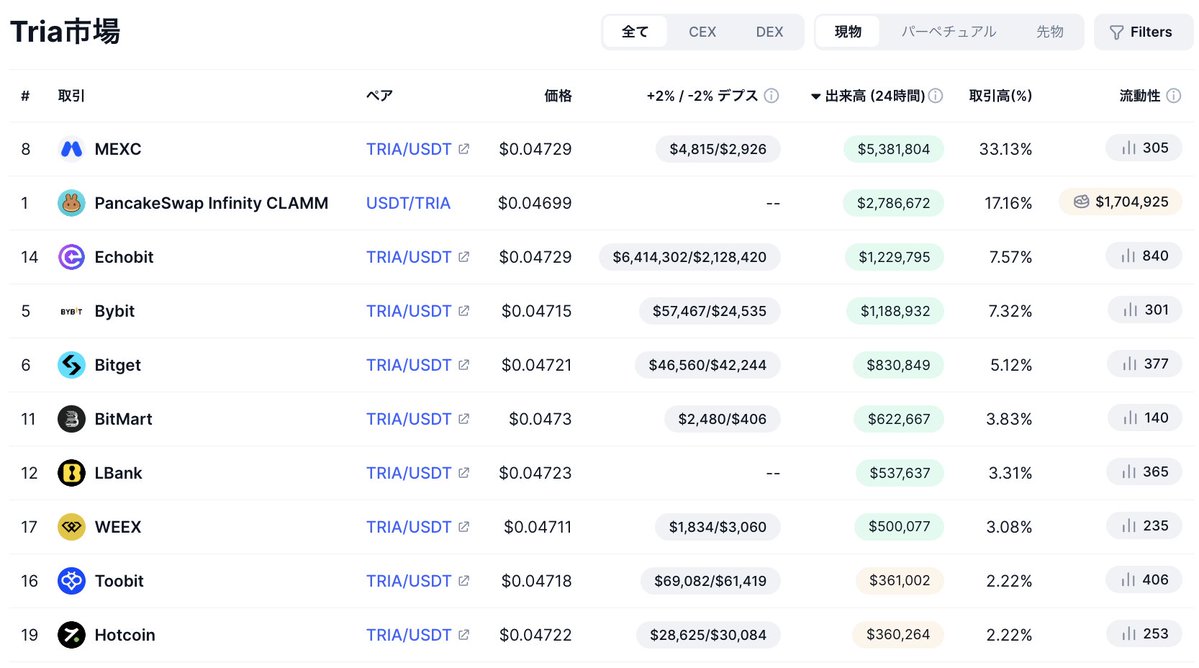Sort table by 取引 header
The width and height of the screenshot is (1199, 668).
click(71, 96)
